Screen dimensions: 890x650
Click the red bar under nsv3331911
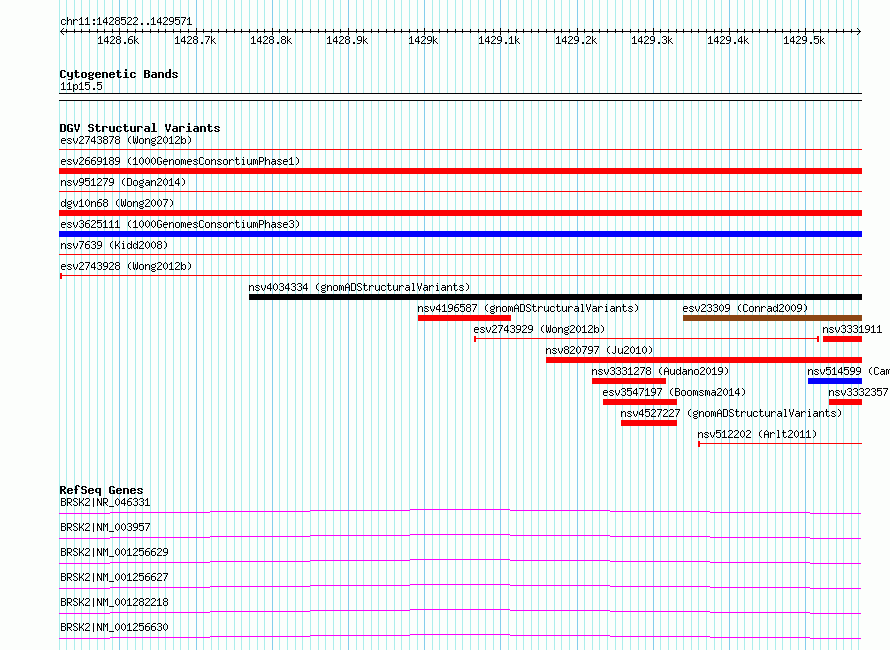(842, 339)
